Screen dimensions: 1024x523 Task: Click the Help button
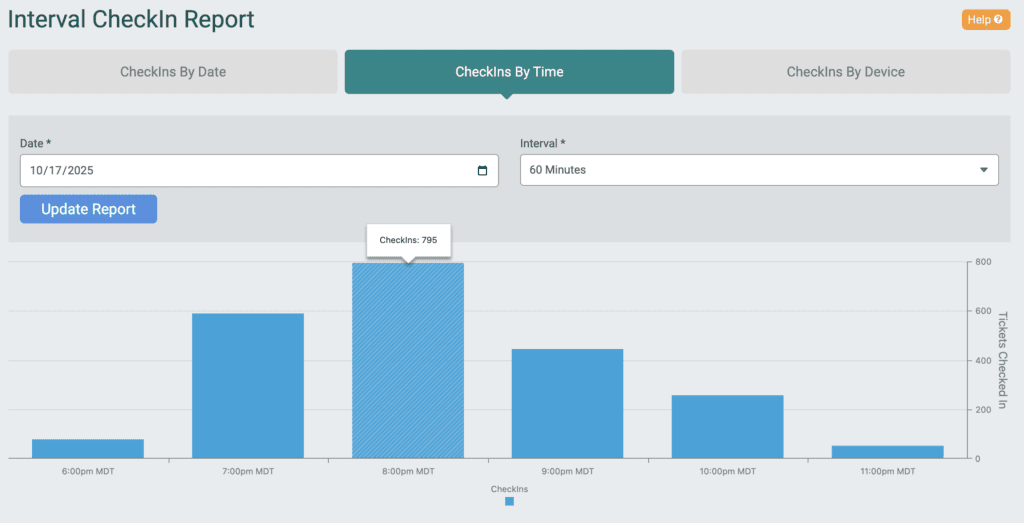click(x=986, y=19)
